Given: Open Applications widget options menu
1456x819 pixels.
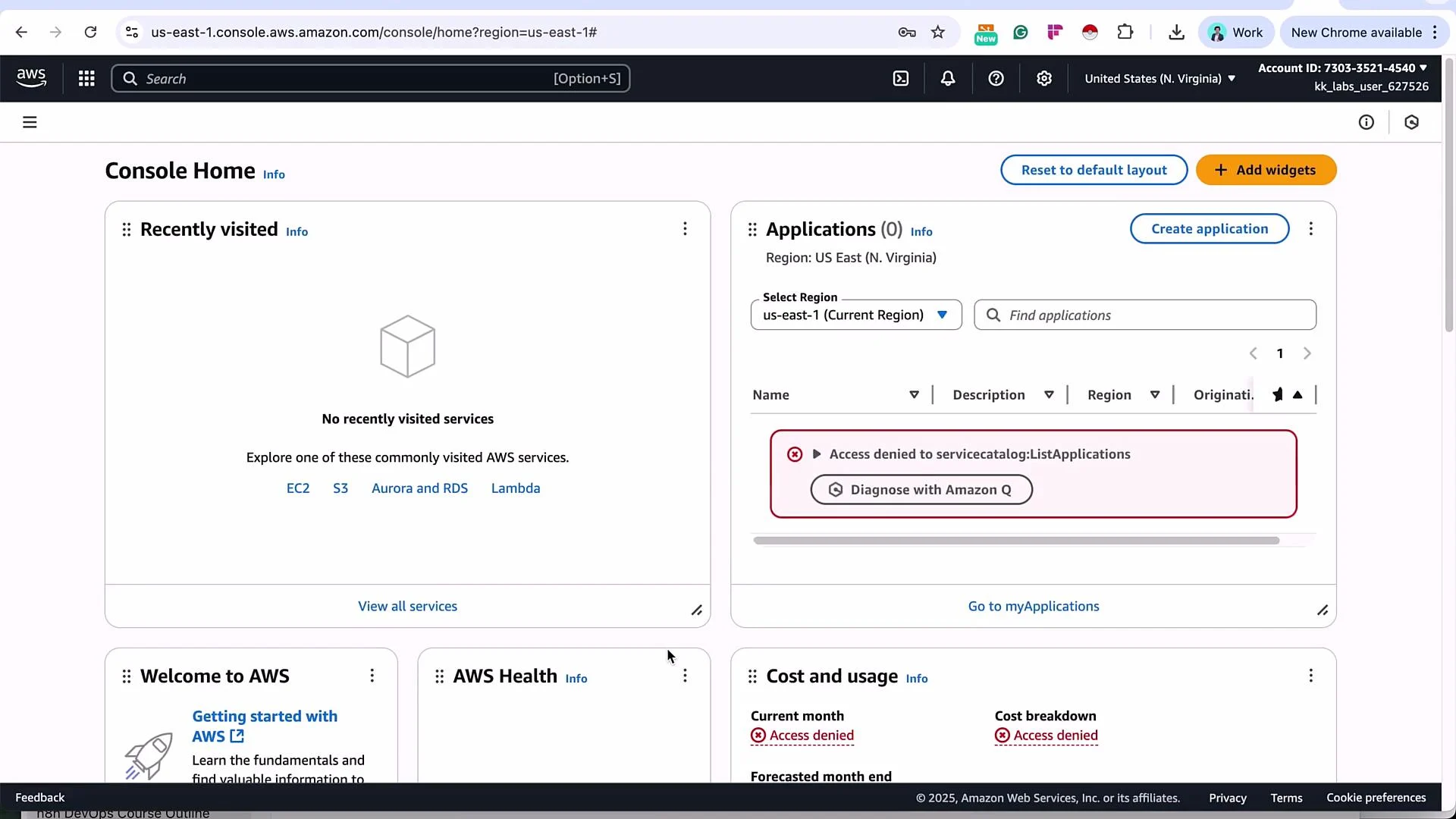Looking at the screenshot, I should point(1311,229).
